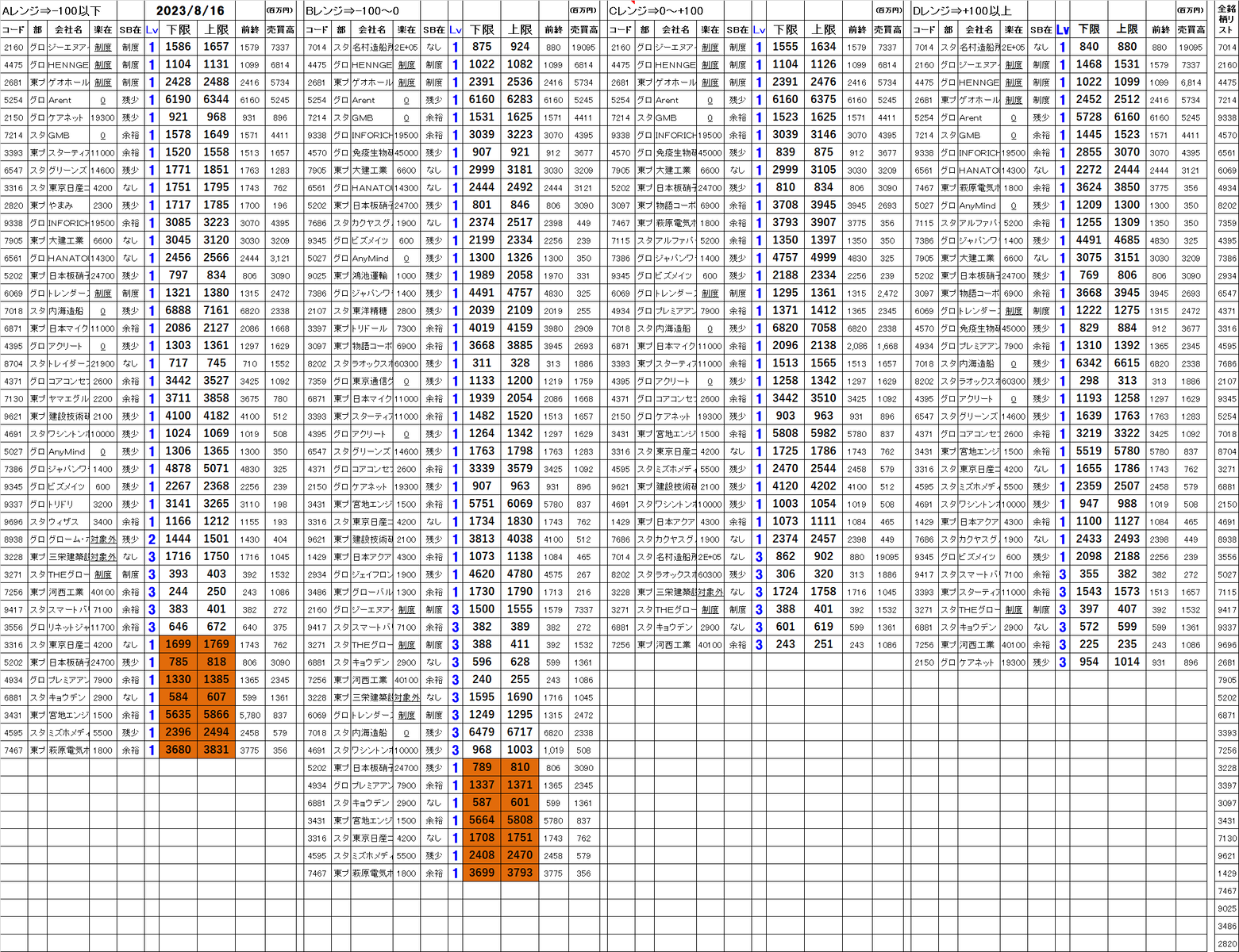Select orange cell 2494
This screenshot has width=1239, height=952.
point(217,732)
